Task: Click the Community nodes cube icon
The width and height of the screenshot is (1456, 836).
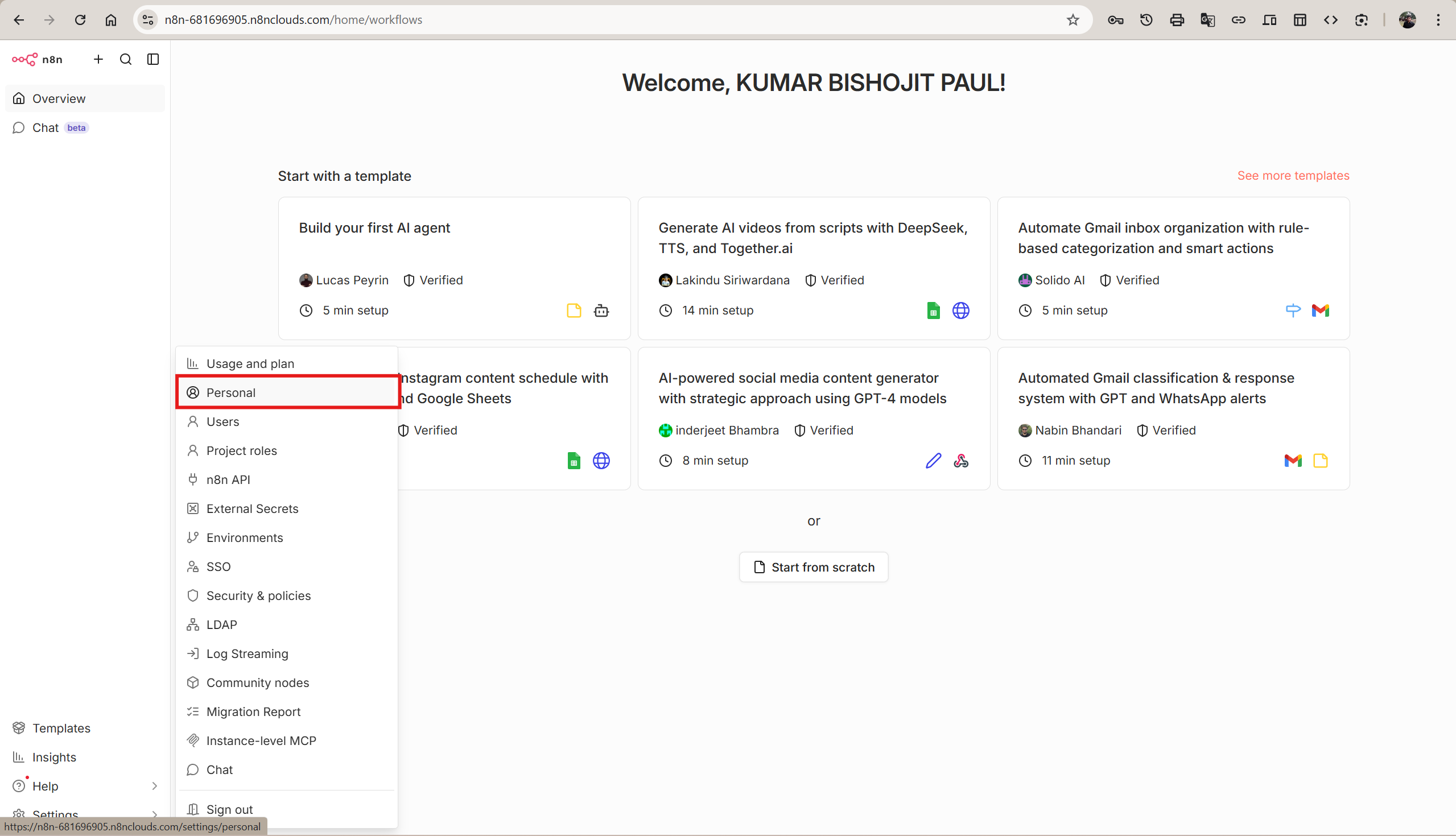Action: (x=193, y=682)
